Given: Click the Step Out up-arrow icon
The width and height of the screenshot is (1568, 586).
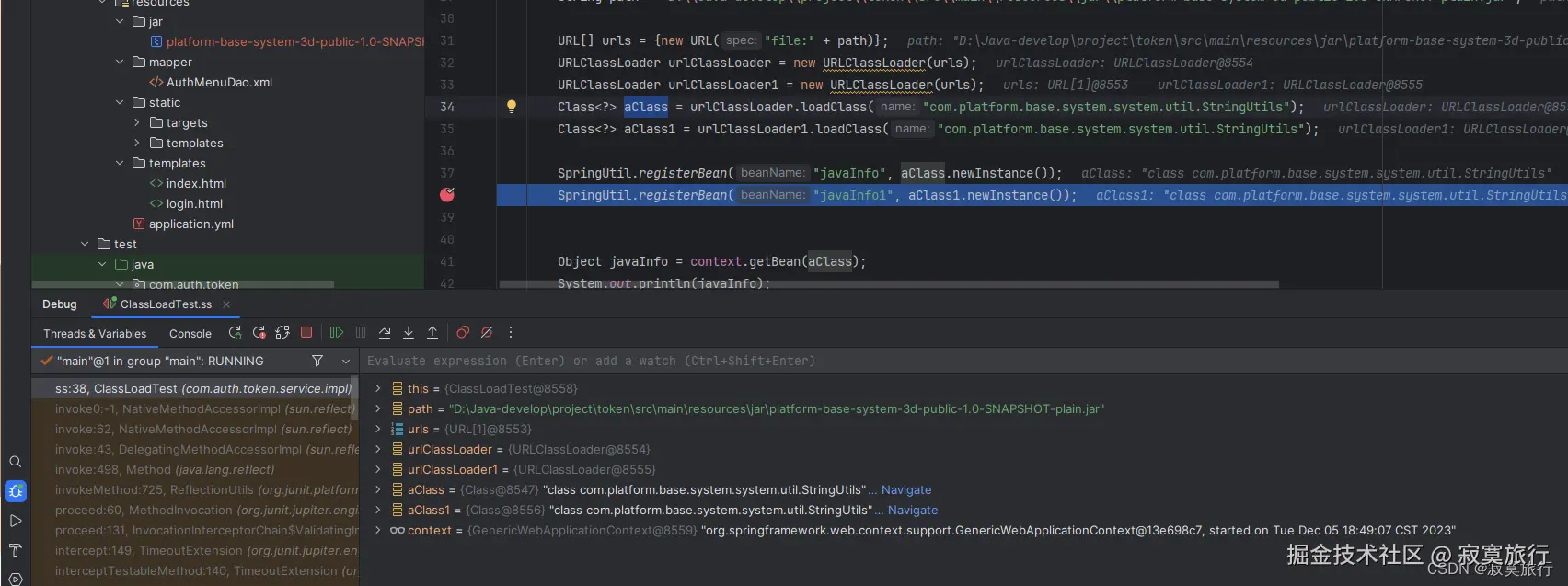Looking at the screenshot, I should [432, 333].
